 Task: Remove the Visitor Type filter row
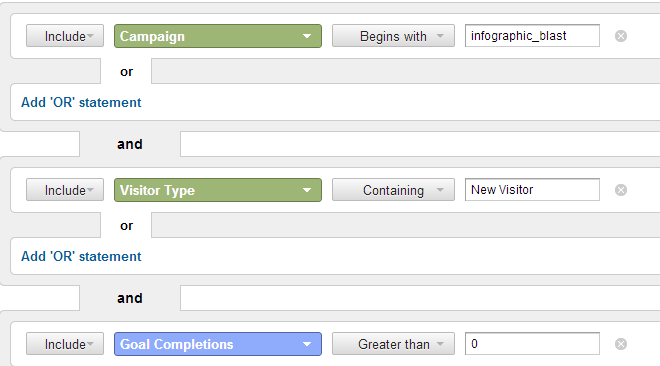pos(621,190)
